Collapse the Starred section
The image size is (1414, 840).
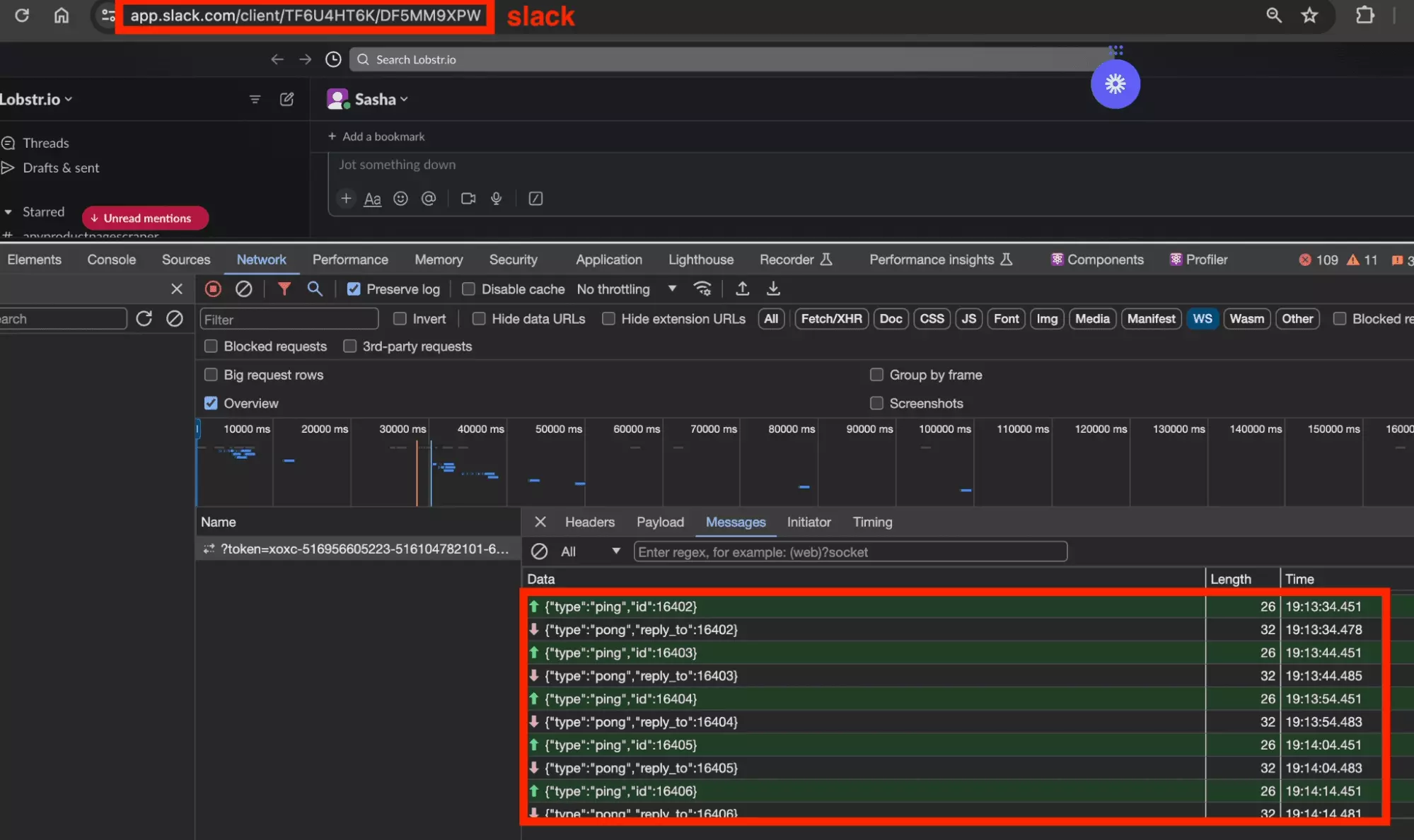(8, 212)
